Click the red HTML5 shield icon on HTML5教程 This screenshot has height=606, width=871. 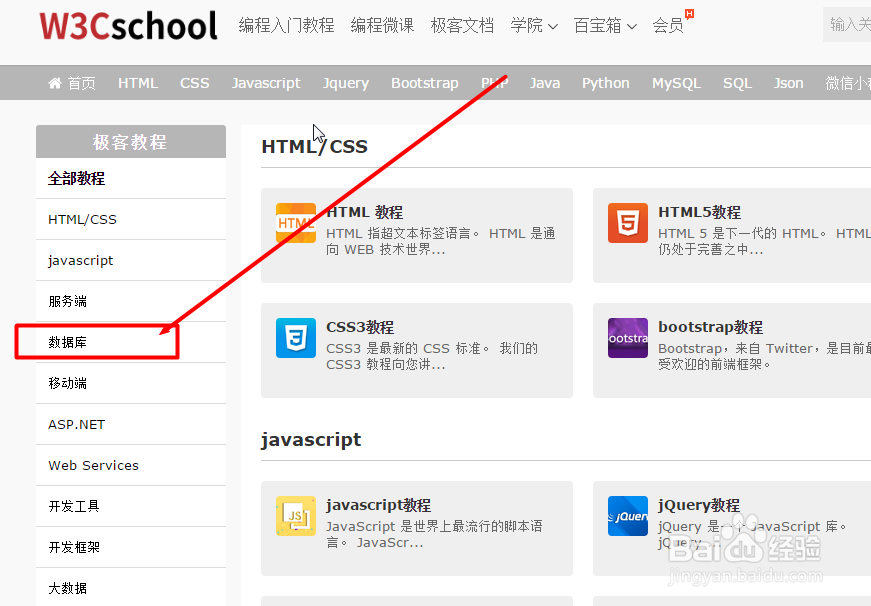tap(627, 222)
